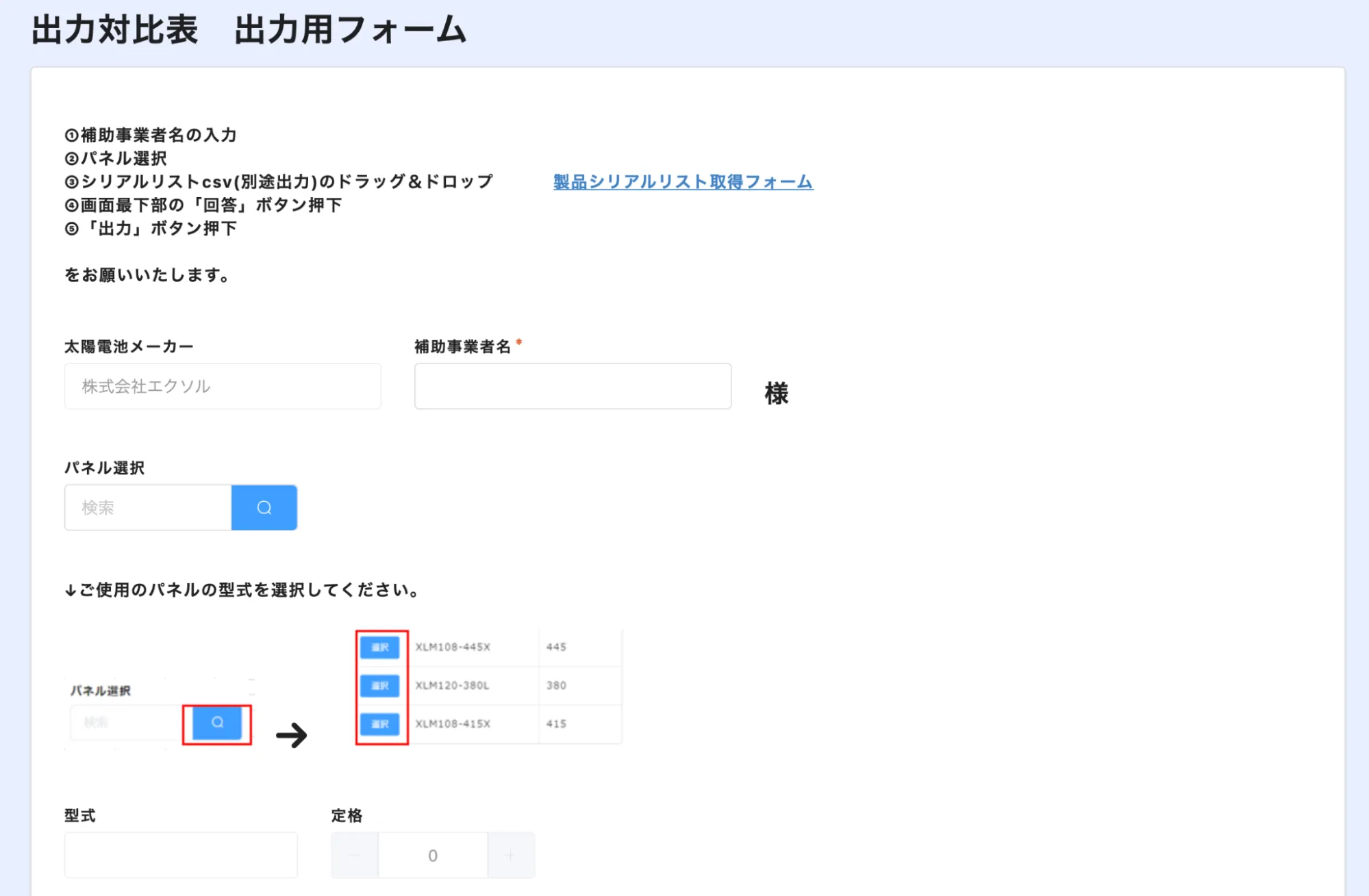Click the plus icon on the 定格 stepper
This screenshot has height=896, width=1369.
click(510, 854)
